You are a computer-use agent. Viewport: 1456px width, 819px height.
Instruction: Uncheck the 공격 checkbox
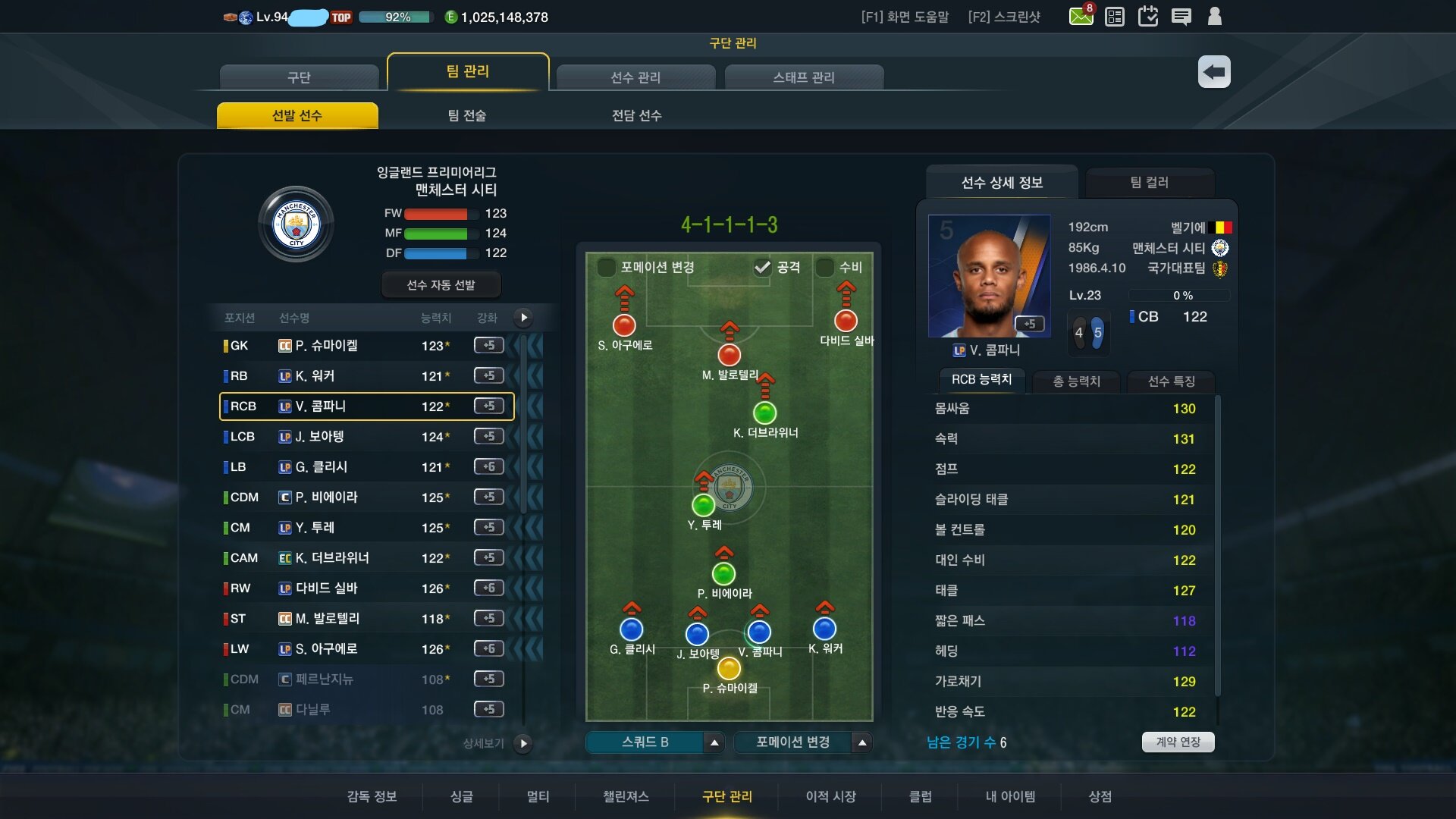click(x=762, y=267)
